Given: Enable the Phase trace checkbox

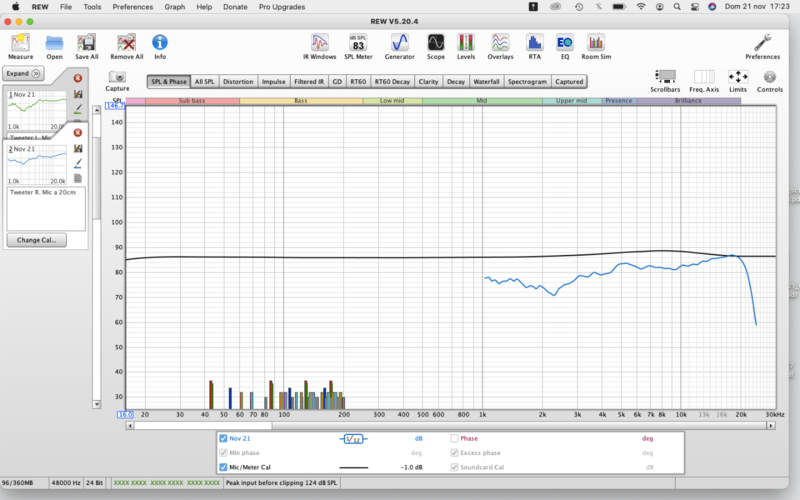Looking at the screenshot, I should [455, 438].
